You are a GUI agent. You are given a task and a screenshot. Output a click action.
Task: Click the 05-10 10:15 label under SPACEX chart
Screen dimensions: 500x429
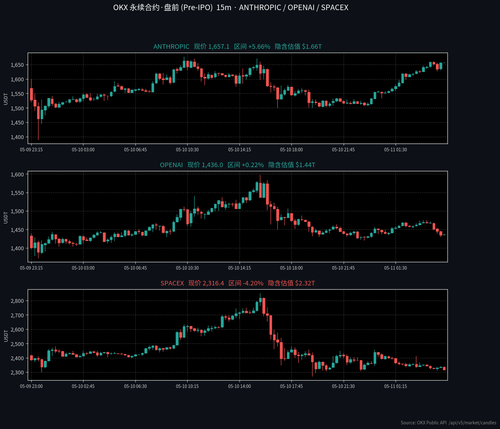(187, 386)
